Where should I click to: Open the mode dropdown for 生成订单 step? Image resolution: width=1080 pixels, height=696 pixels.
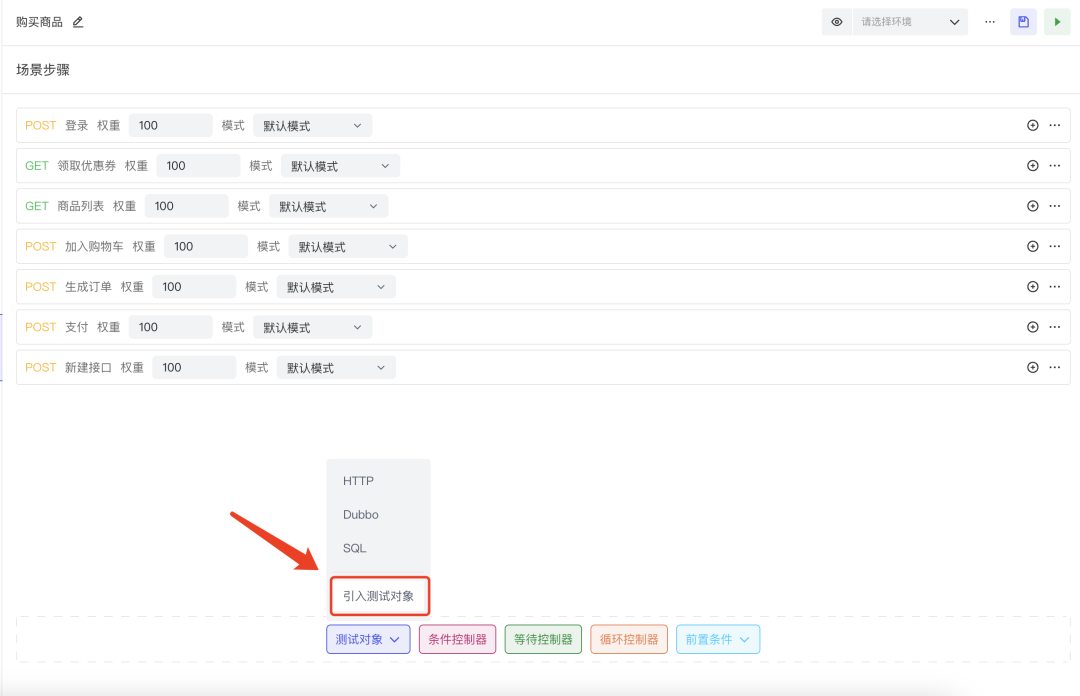pyautogui.click(x=336, y=287)
